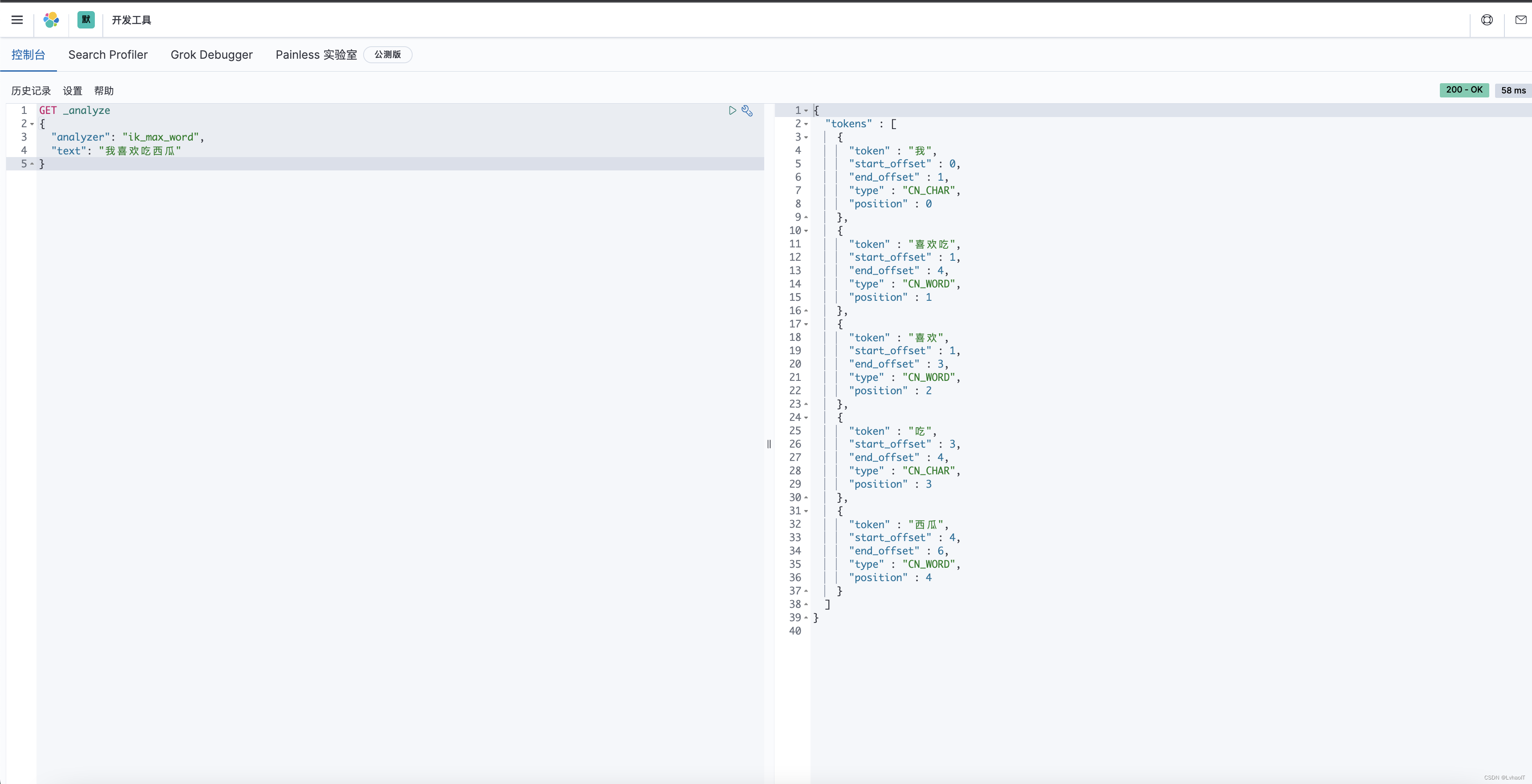Switch to the 控制台 tab

click(x=28, y=55)
